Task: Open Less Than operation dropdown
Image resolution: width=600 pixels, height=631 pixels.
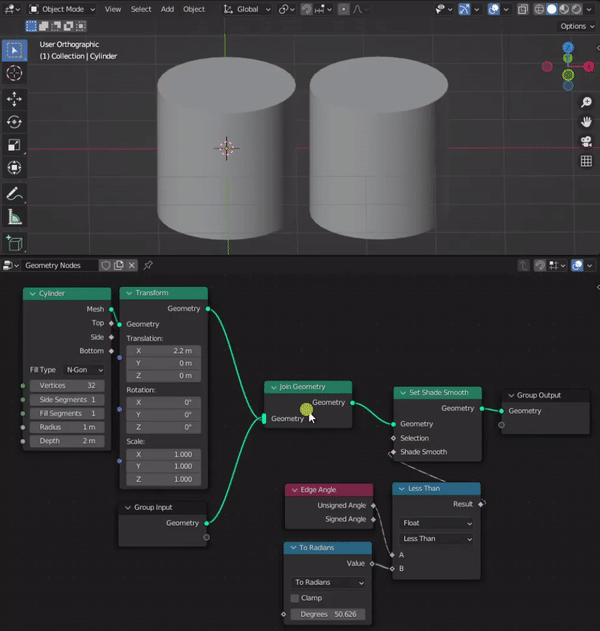Action: (437, 539)
